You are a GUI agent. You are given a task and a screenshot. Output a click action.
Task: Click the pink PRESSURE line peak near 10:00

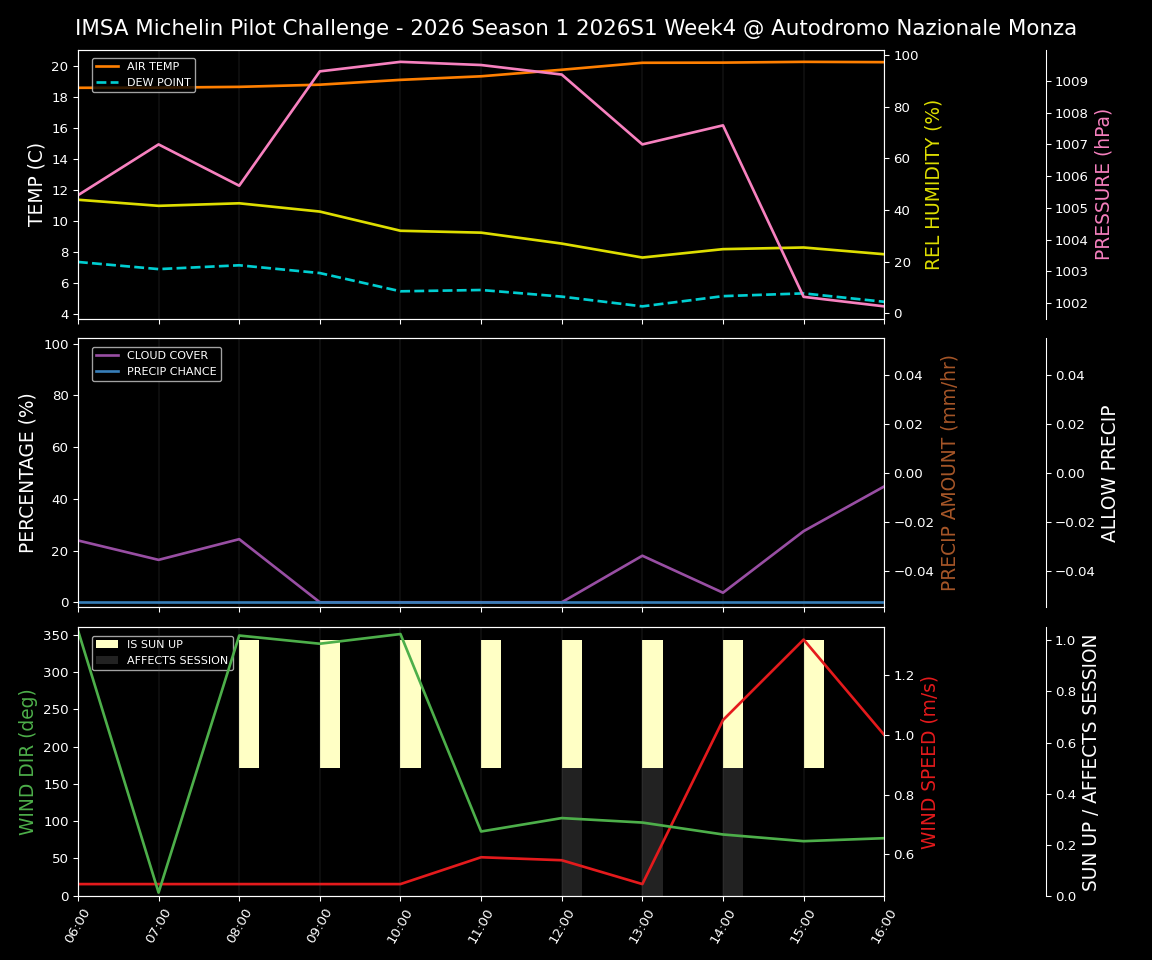tap(400, 62)
